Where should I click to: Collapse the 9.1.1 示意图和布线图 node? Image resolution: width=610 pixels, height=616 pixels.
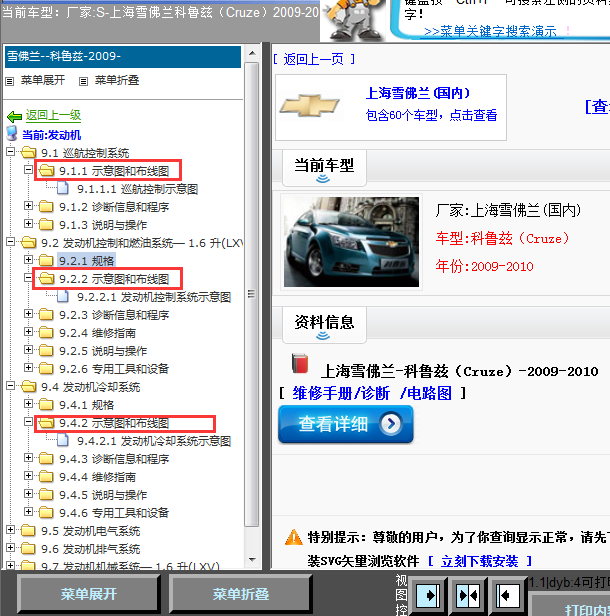[28, 170]
